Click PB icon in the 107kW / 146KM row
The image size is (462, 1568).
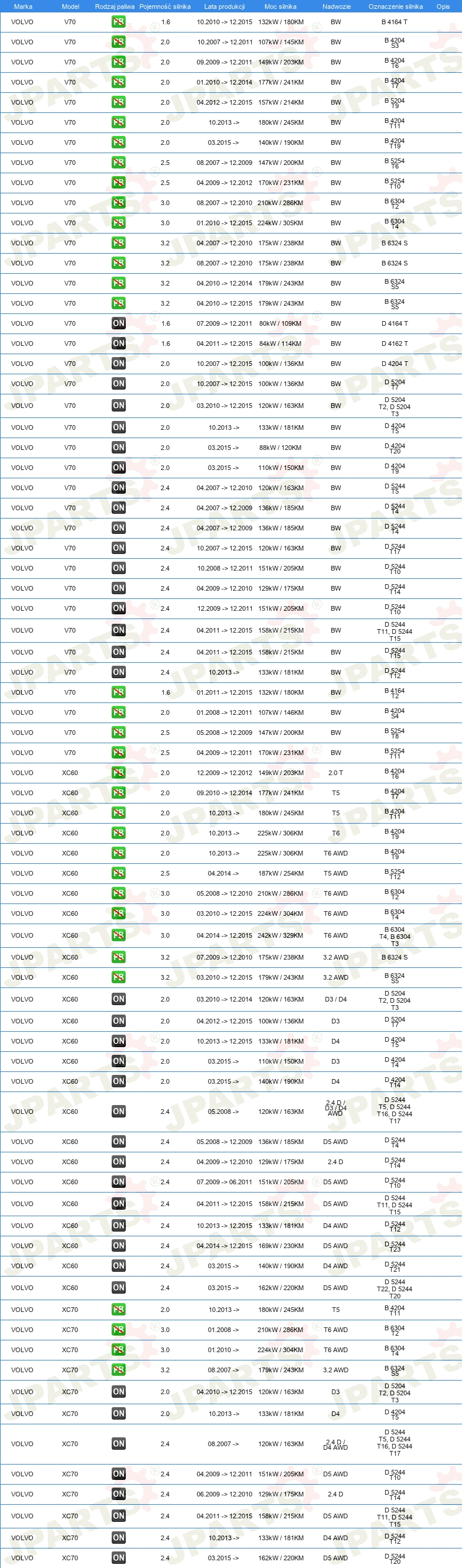pos(119,712)
